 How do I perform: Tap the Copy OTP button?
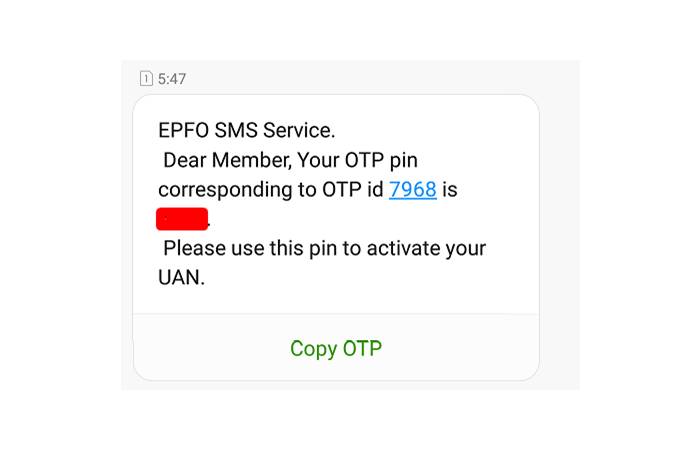pyautogui.click(x=336, y=348)
